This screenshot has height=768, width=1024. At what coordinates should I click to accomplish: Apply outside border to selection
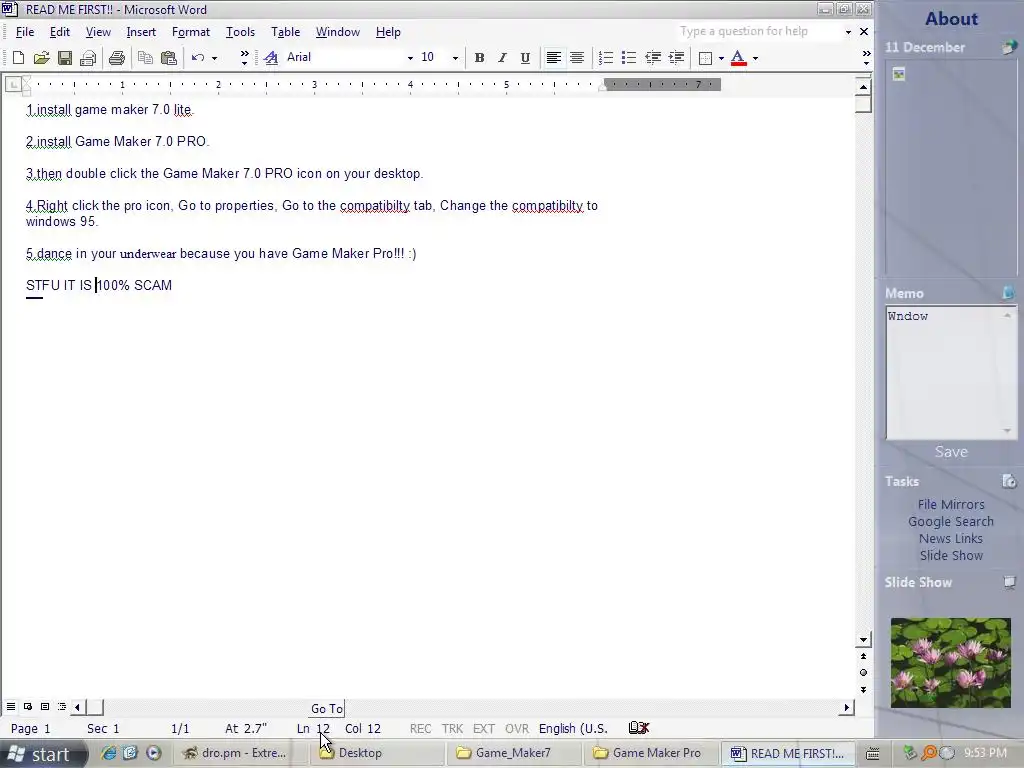[x=705, y=58]
